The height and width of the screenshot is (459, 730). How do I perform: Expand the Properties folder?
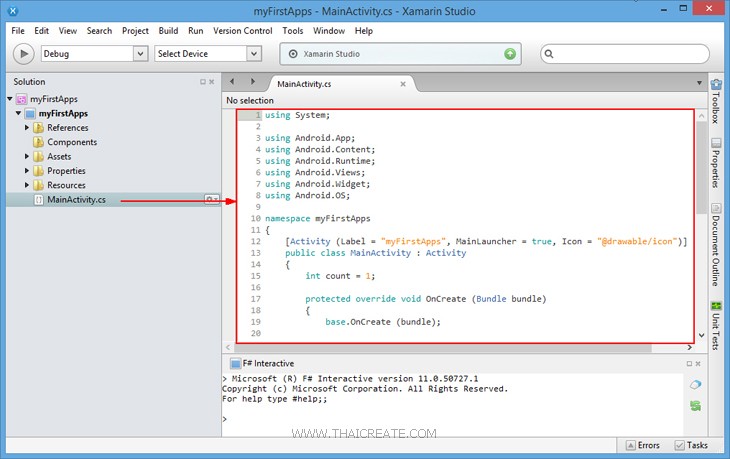pyautogui.click(x=27, y=171)
